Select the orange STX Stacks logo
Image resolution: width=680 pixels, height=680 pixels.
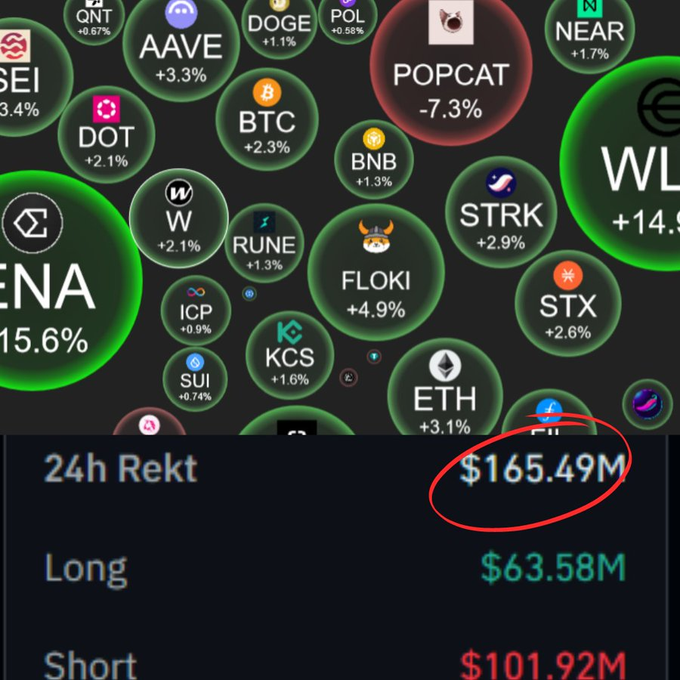pyautogui.click(x=568, y=276)
